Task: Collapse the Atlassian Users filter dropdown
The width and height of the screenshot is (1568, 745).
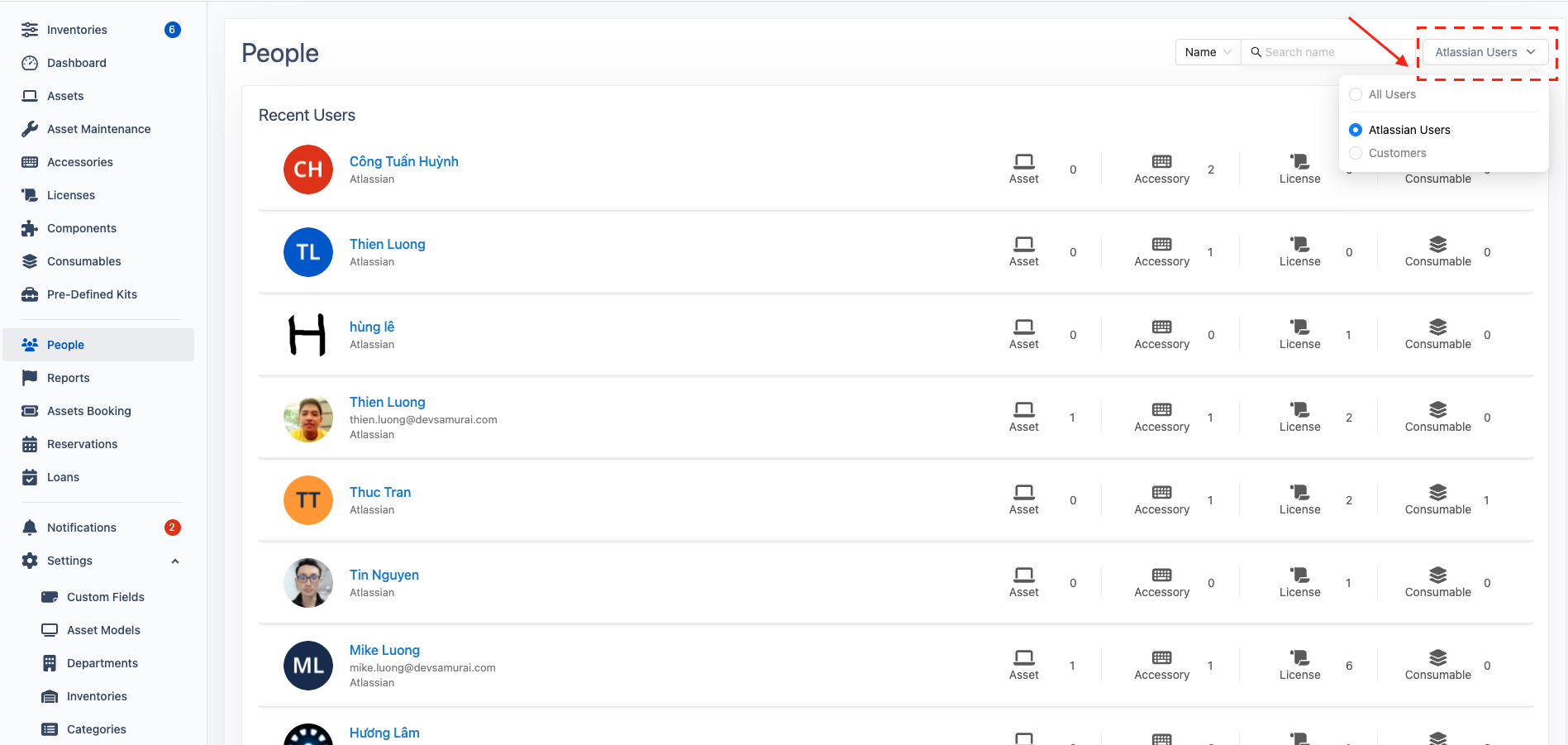Action: click(x=1485, y=52)
